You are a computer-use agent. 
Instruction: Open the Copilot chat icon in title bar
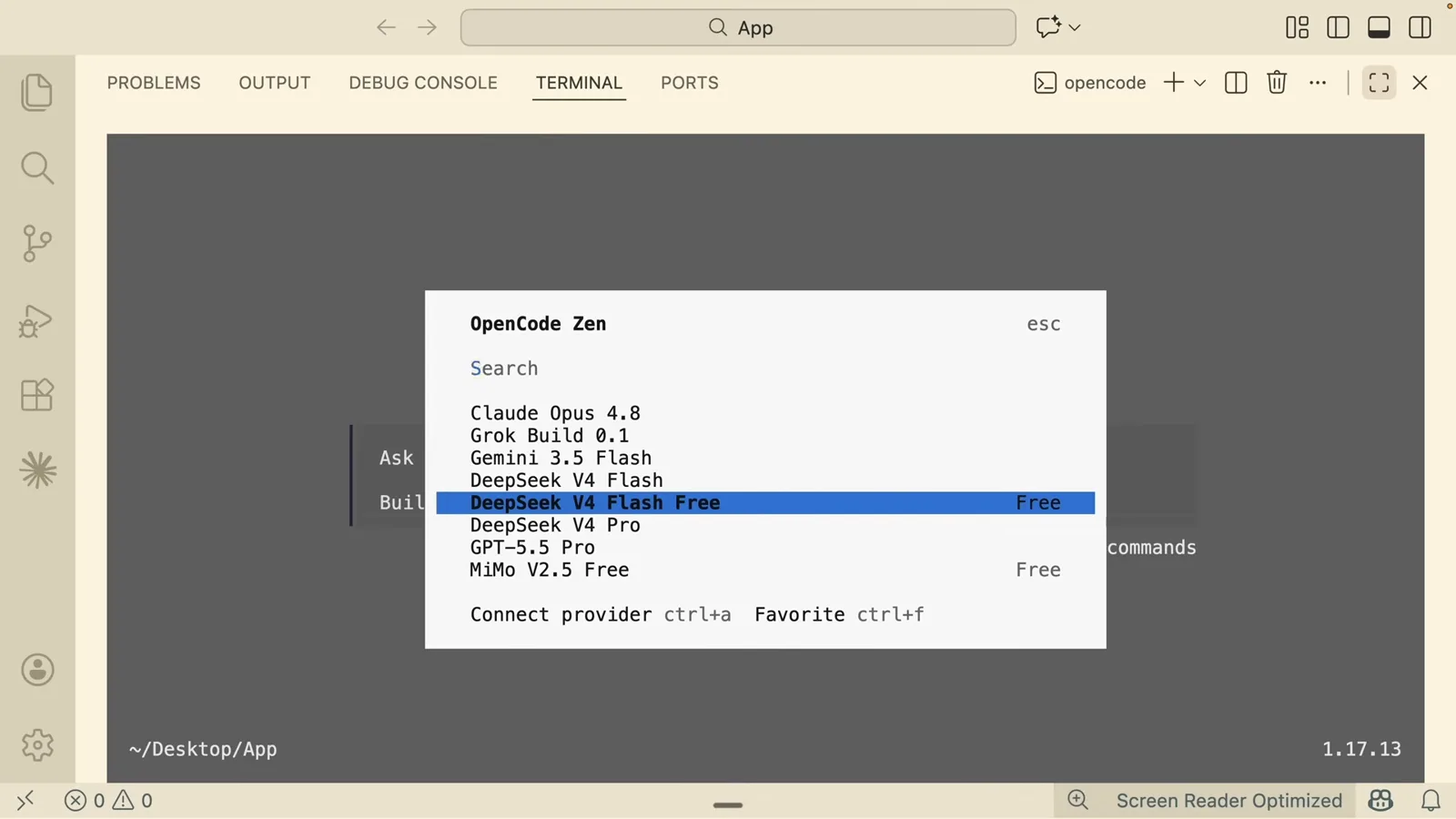coord(1048,27)
